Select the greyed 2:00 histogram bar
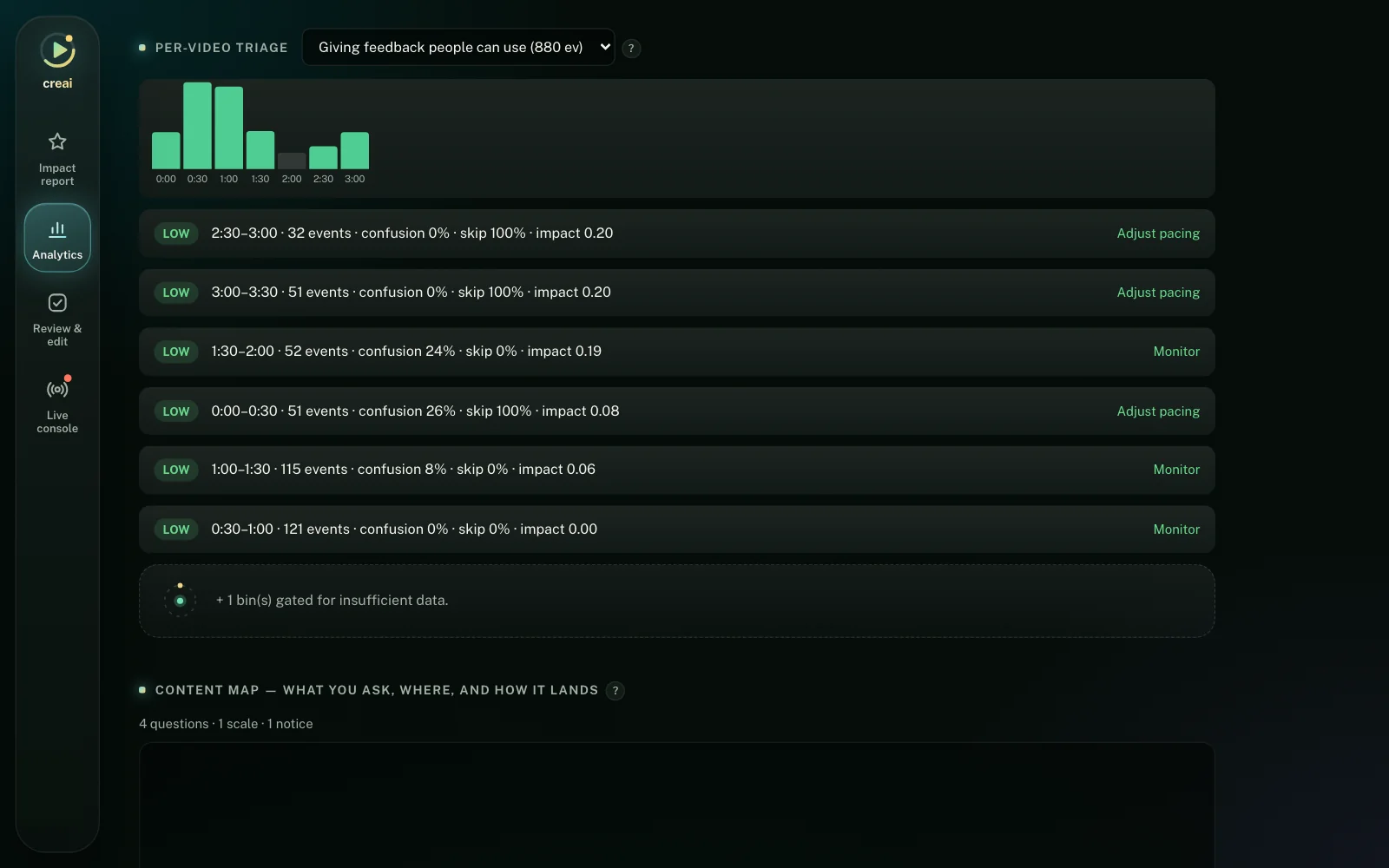This screenshot has height=868, width=1389. click(292, 161)
